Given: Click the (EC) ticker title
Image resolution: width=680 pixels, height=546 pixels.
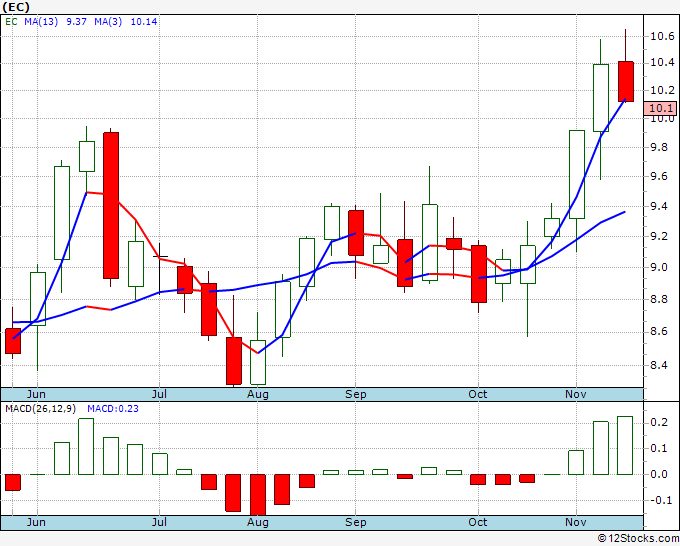Looking at the screenshot, I should coord(16,7).
